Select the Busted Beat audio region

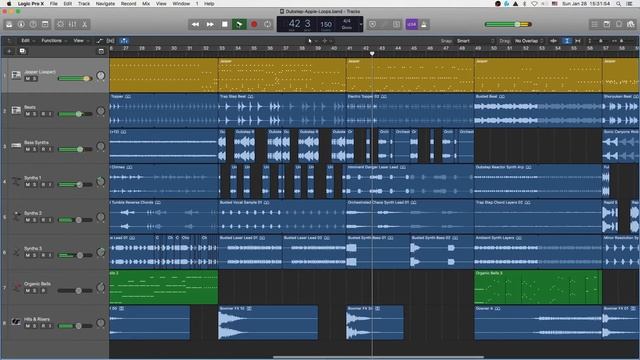click(538, 111)
